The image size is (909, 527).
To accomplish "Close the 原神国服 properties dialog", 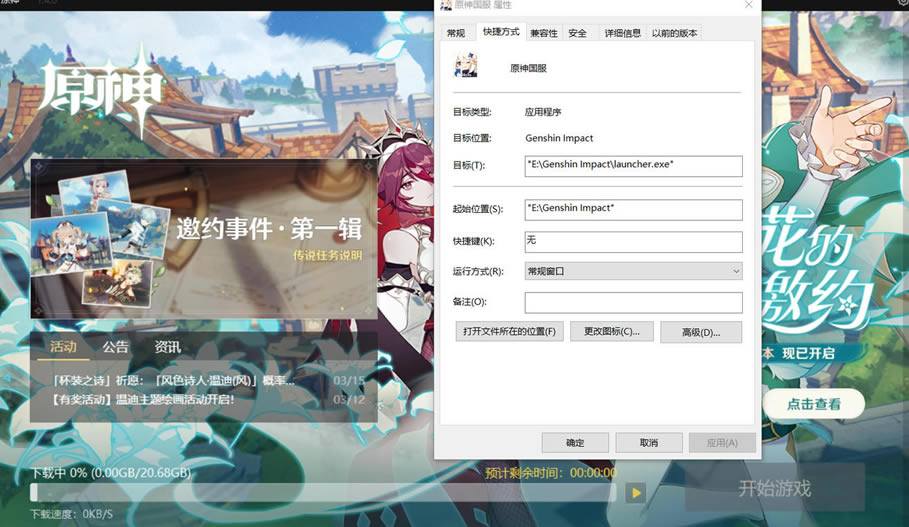I will [x=748, y=5].
